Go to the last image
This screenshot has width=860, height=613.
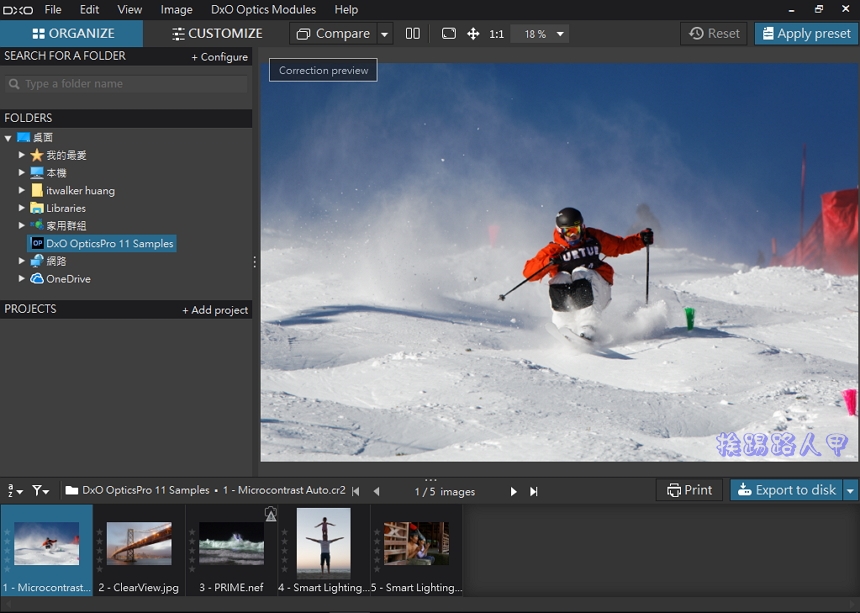click(534, 491)
